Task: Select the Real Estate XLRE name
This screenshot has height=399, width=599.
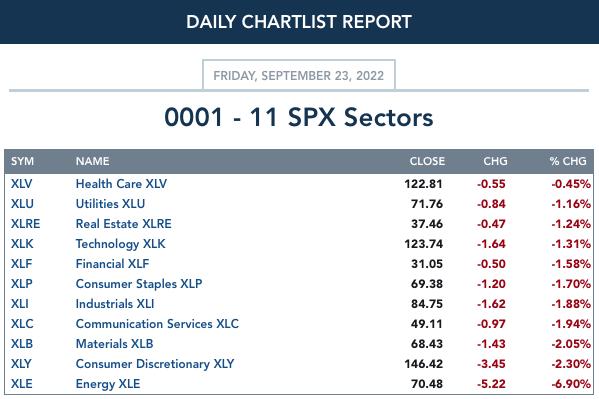Action: (123, 224)
